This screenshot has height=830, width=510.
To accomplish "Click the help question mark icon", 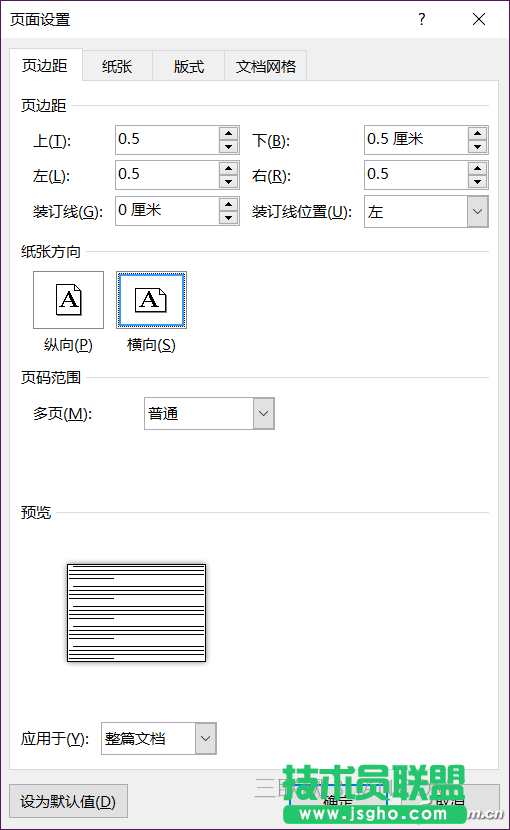I will click(x=422, y=20).
